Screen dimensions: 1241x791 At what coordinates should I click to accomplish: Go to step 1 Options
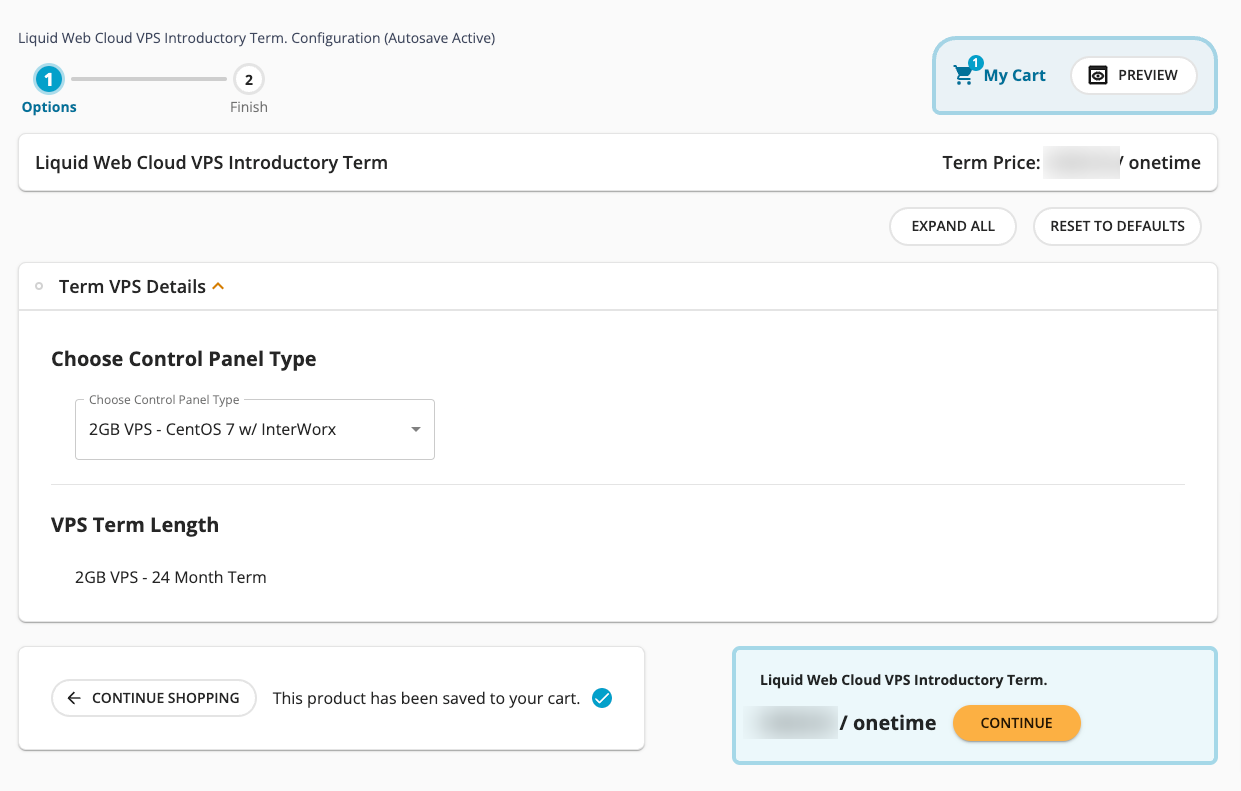tap(48, 79)
